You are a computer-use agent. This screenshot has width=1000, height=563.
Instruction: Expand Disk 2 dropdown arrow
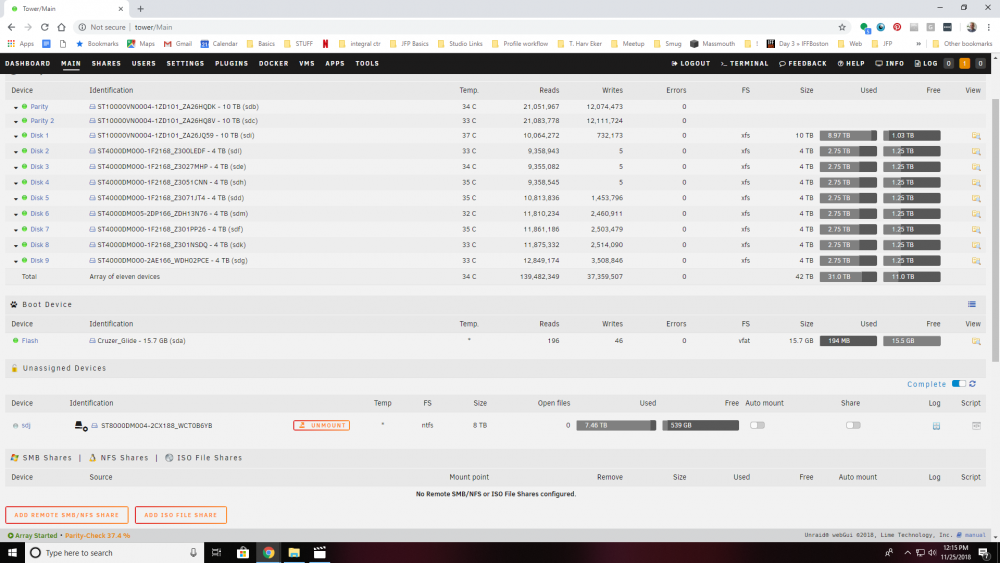point(16,152)
